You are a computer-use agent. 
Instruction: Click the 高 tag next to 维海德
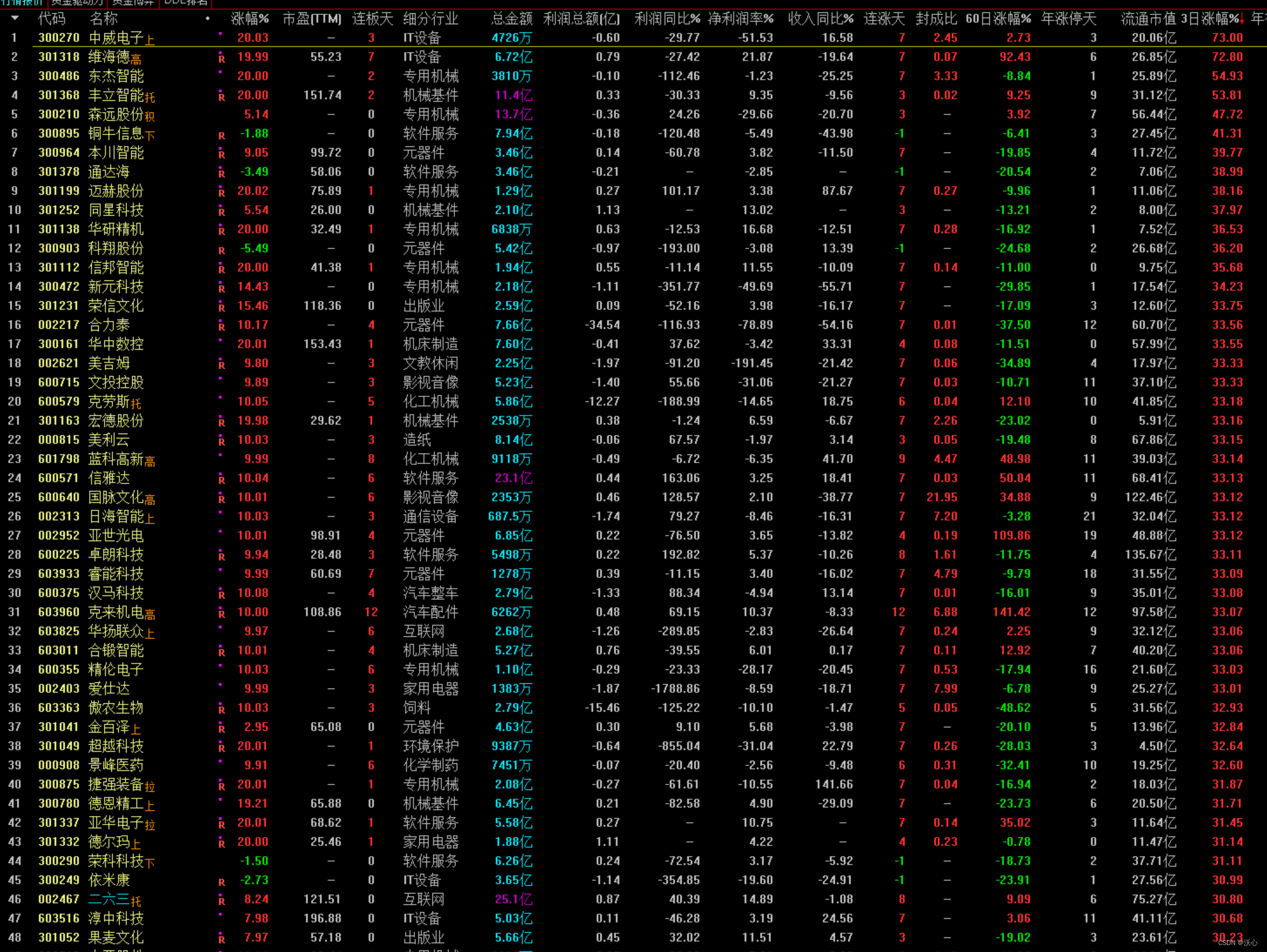[136, 60]
